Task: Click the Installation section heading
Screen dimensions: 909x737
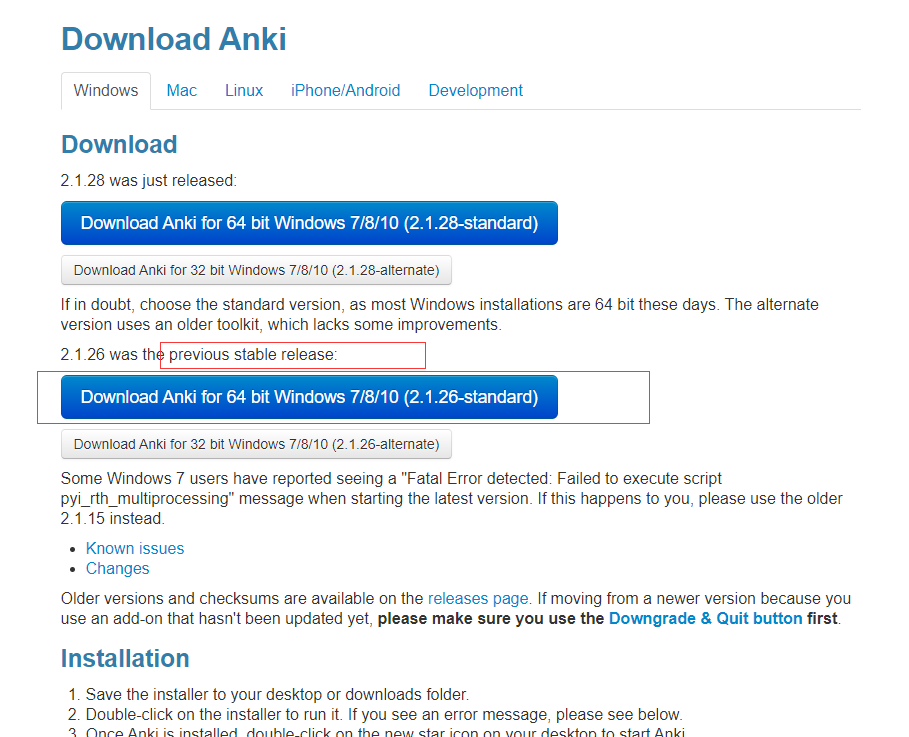Action: click(x=125, y=659)
